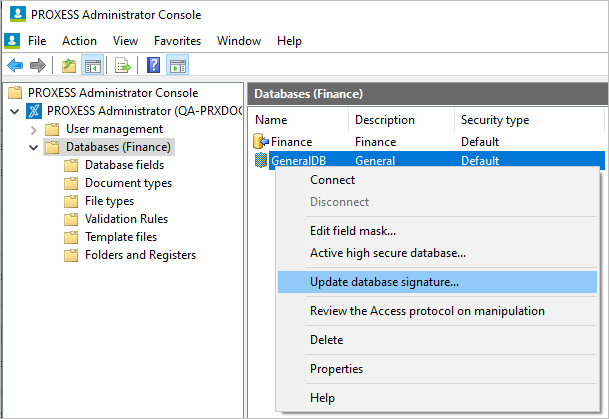Screen dimensions: 609x419
Task: Click the File types folder icon
Action: pyautogui.click(x=71, y=201)
